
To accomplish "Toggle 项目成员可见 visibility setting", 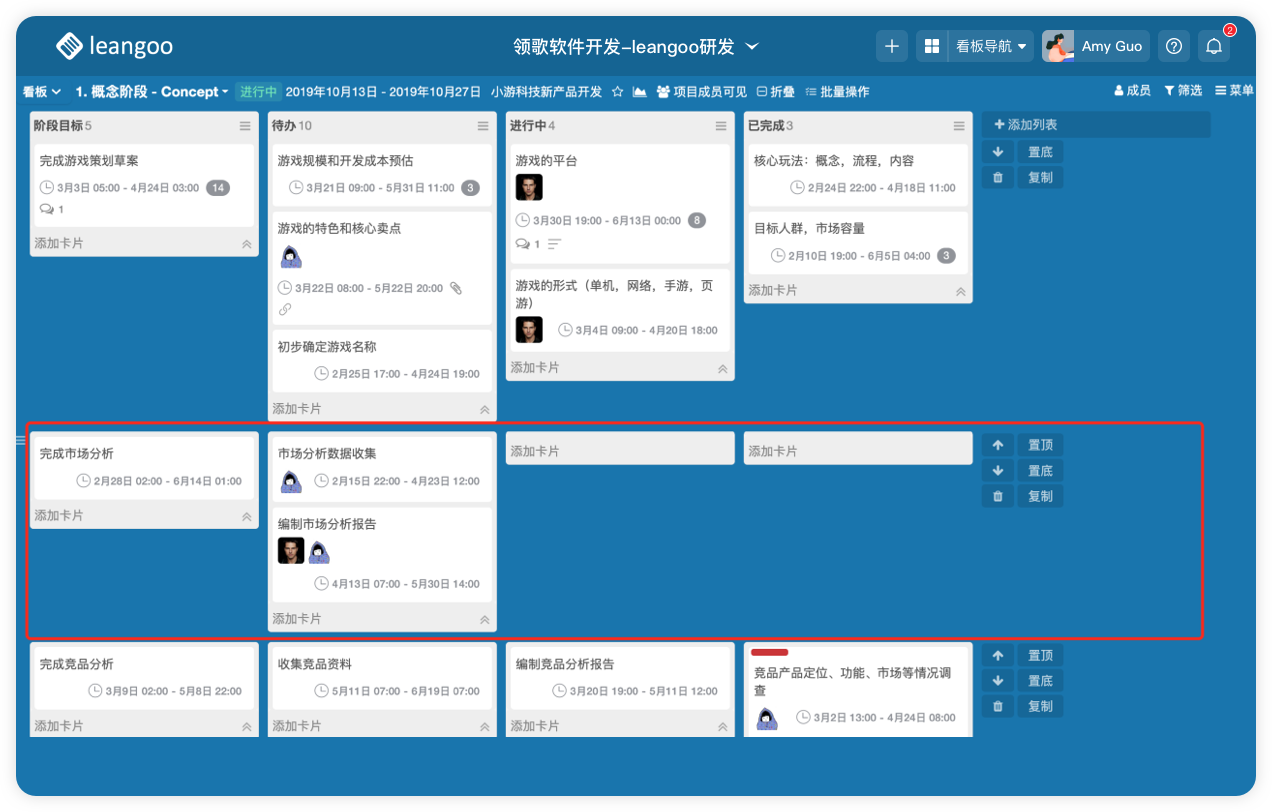I will coord(702,92).
